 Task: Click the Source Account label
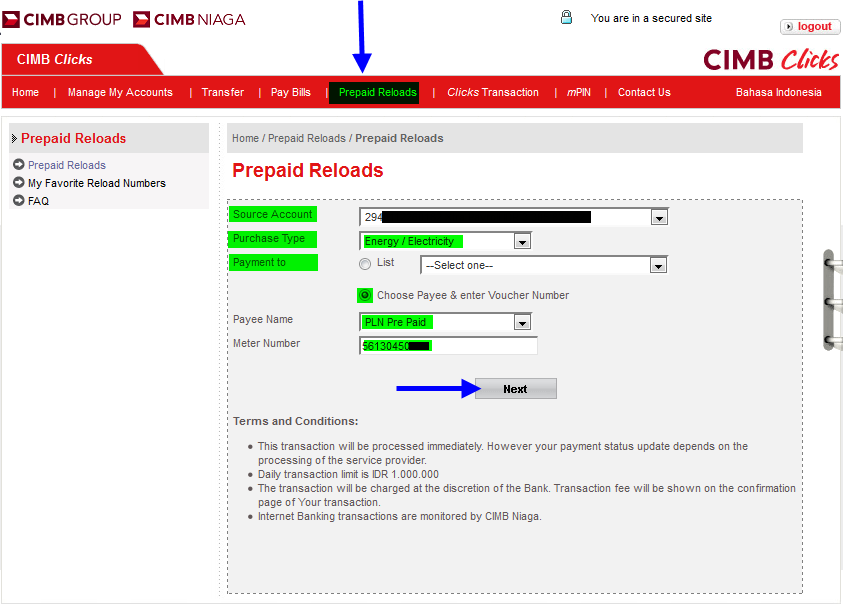click(x=273, y=214)
